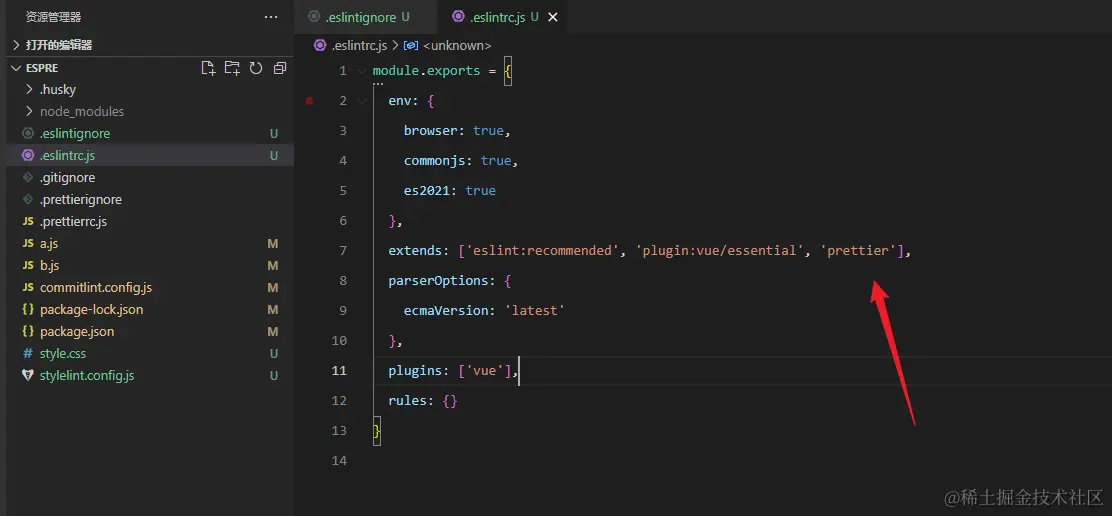Click the hash icon beside style.css

tap(28, 353)
